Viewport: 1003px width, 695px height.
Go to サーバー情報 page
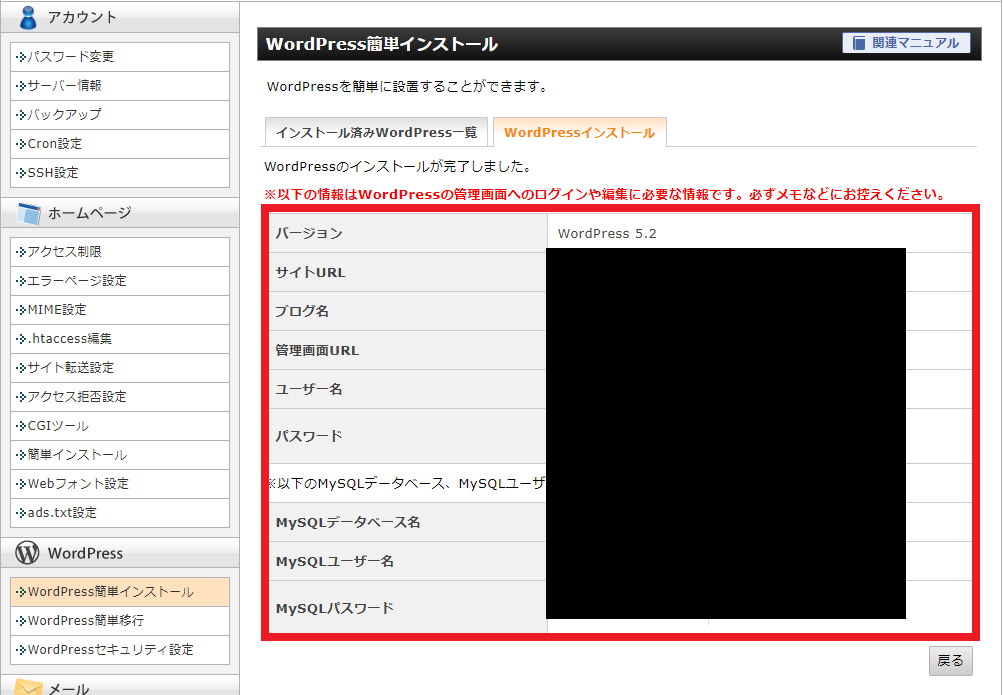coord(65,86)
